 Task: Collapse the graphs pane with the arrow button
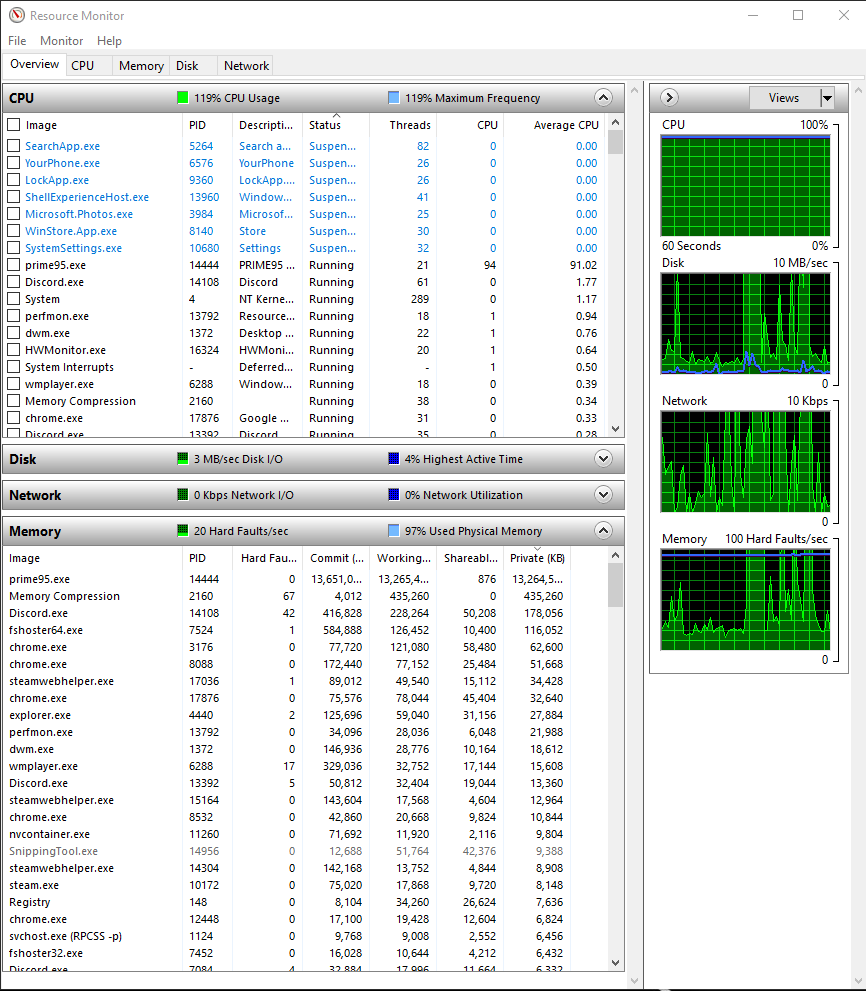(x=669, y=98)
